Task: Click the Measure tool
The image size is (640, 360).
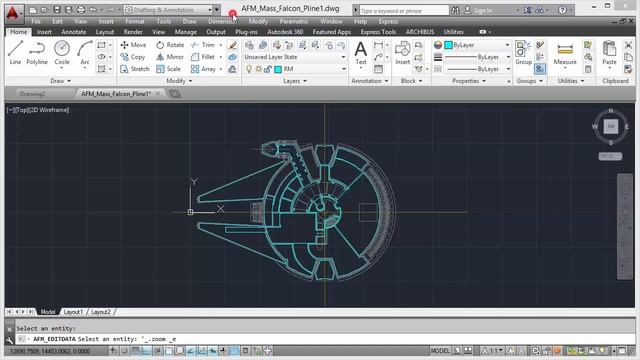Action: coord(565,52)
